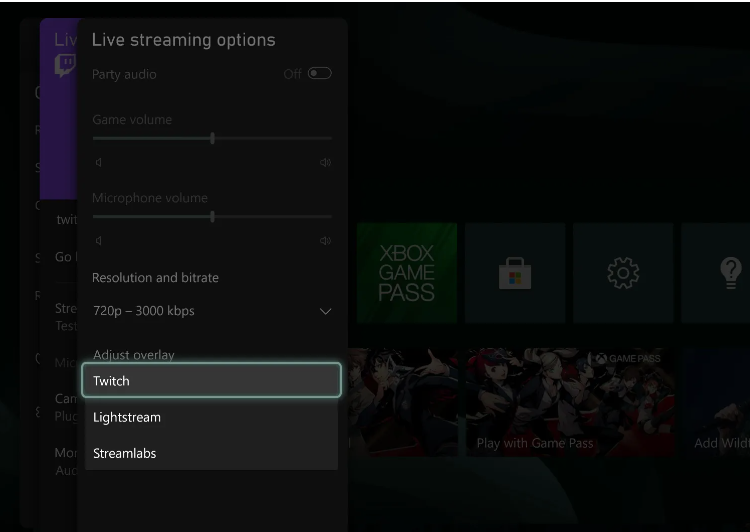Image resolution: width=750 pixels, height=532 pixels.
Task: Open the Settings gear tile
Action: [623, 273]
